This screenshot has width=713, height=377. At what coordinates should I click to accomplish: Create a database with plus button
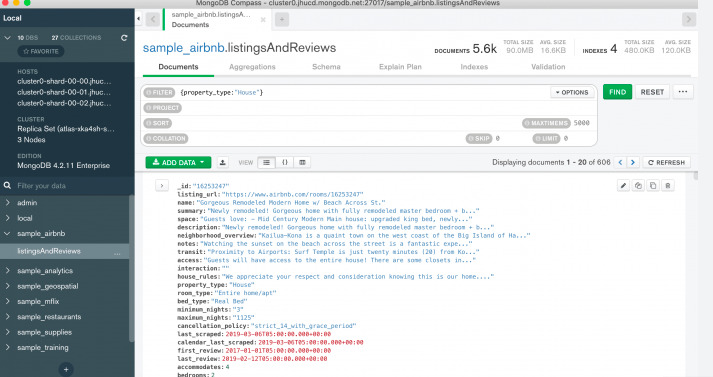tap(66, 369)
